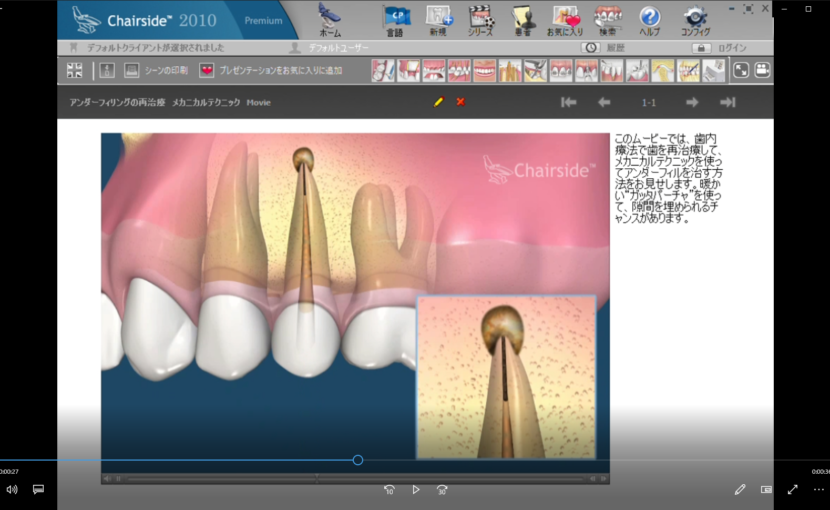This screenshot has width=830, height=510.
Task: Click the Japanese description paragraph
Action: (x=668, y=178)
